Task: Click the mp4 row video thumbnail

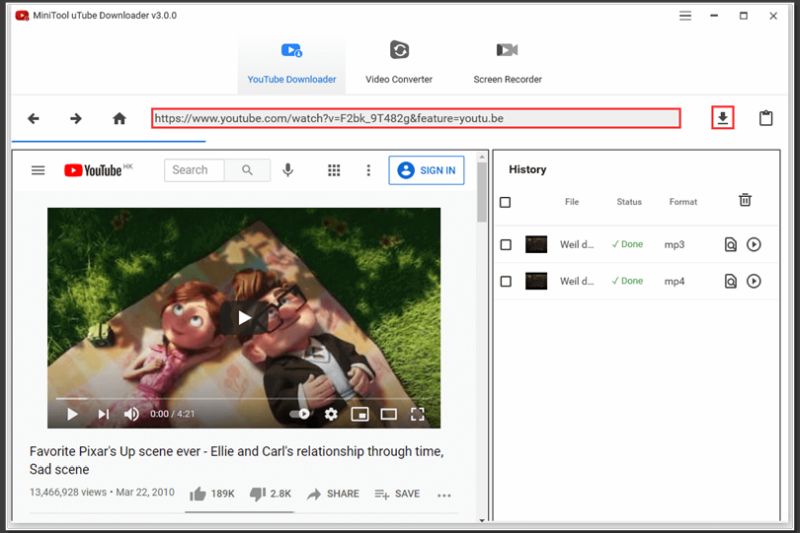Action: coord(536,281)
